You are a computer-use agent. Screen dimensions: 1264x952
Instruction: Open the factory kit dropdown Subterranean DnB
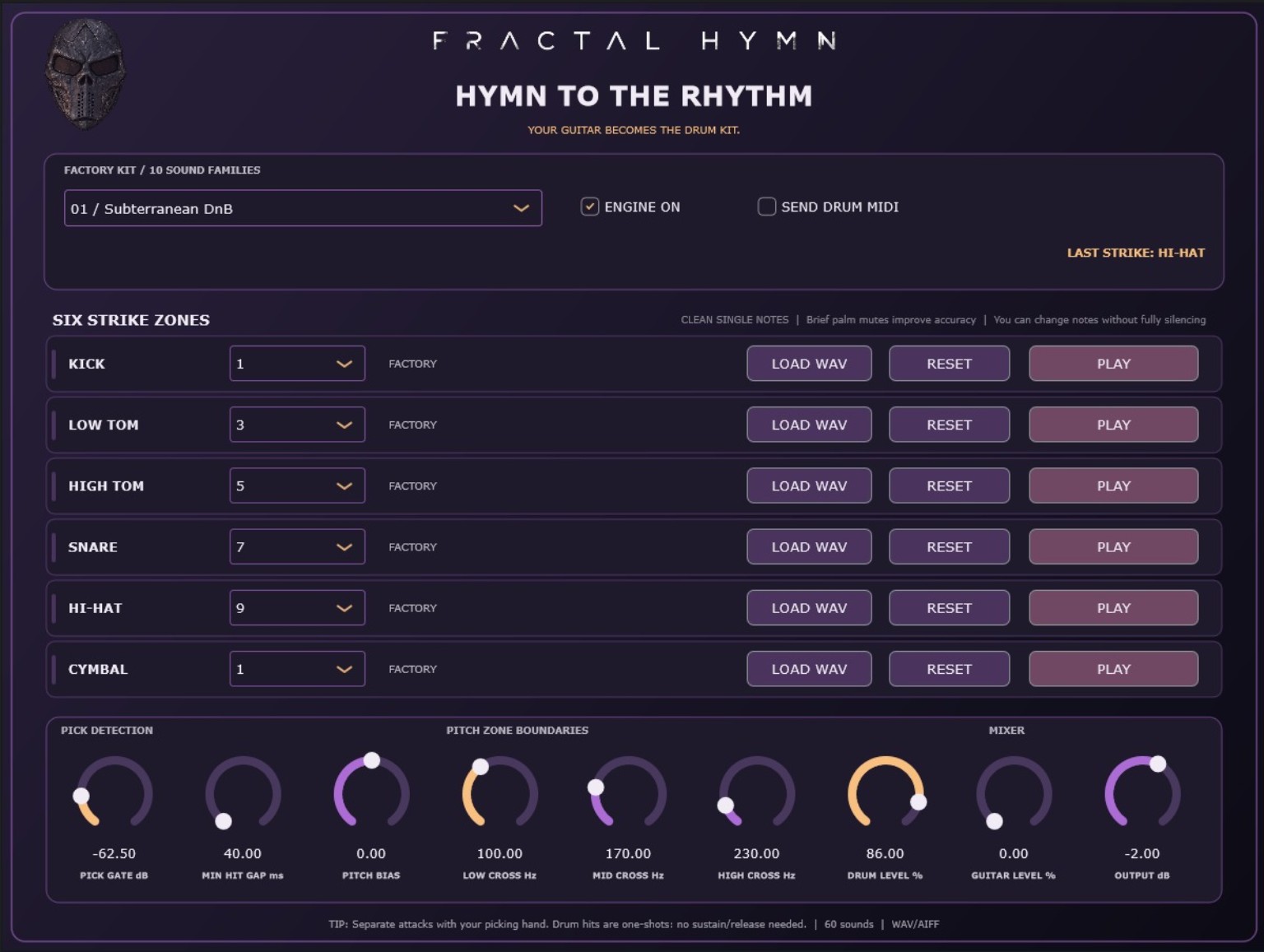point(303,208)
